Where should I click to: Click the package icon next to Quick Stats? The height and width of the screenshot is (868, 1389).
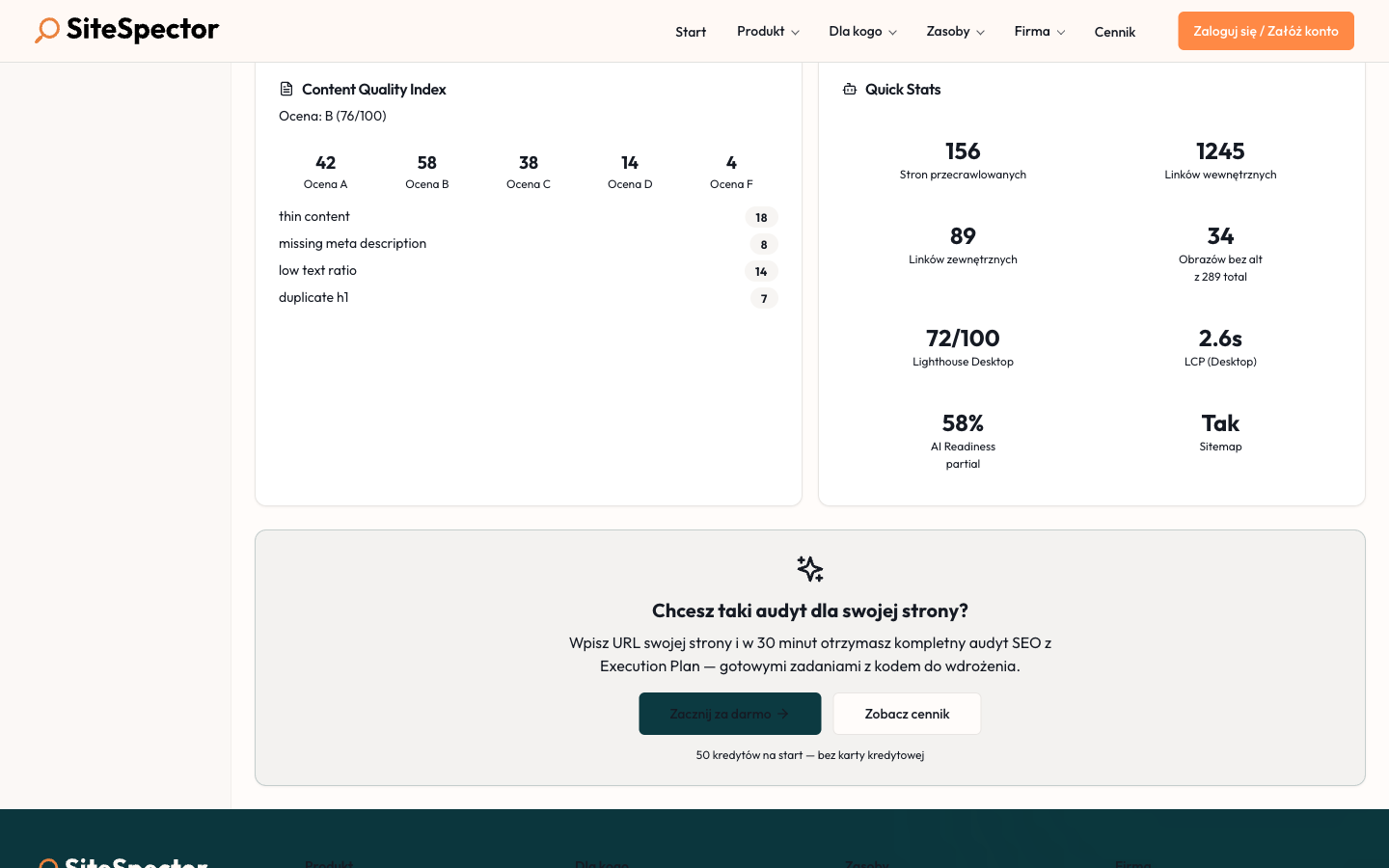coord(849,89)
